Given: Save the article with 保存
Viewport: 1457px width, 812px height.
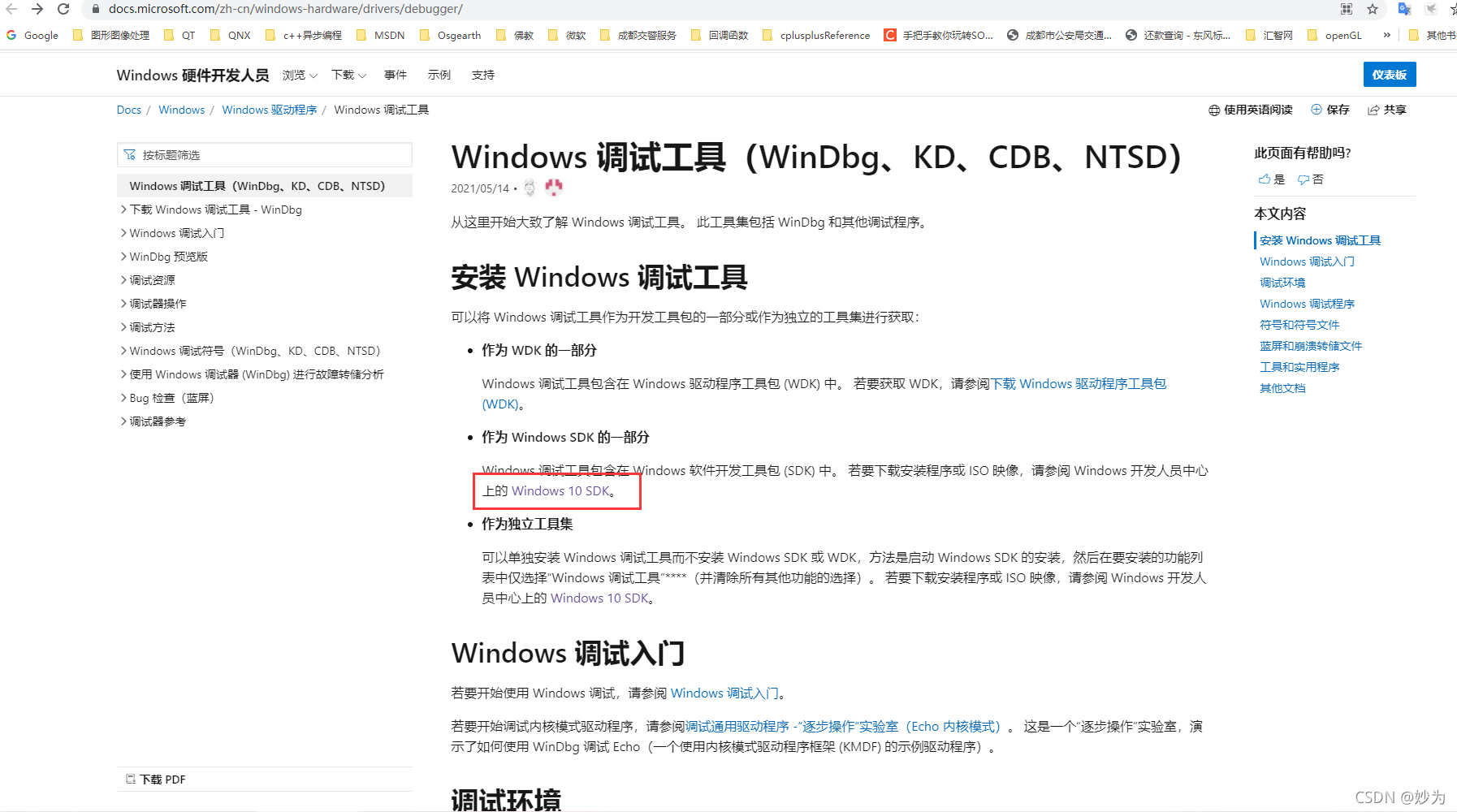Looking at the screenshot, I should click(x=1329, y=110).
